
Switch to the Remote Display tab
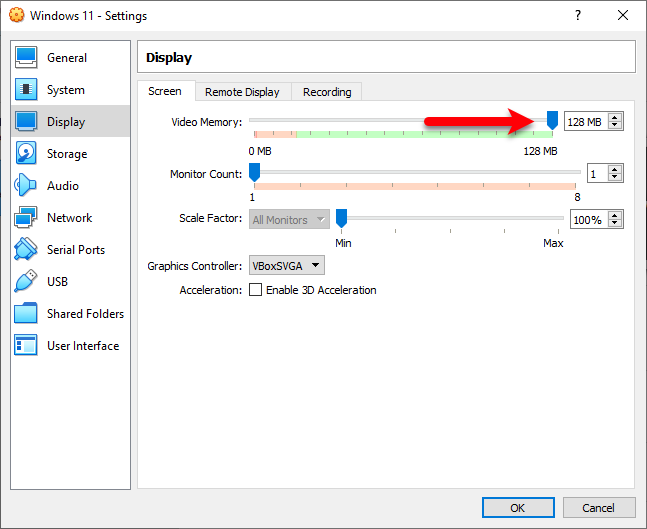(243, 92)
